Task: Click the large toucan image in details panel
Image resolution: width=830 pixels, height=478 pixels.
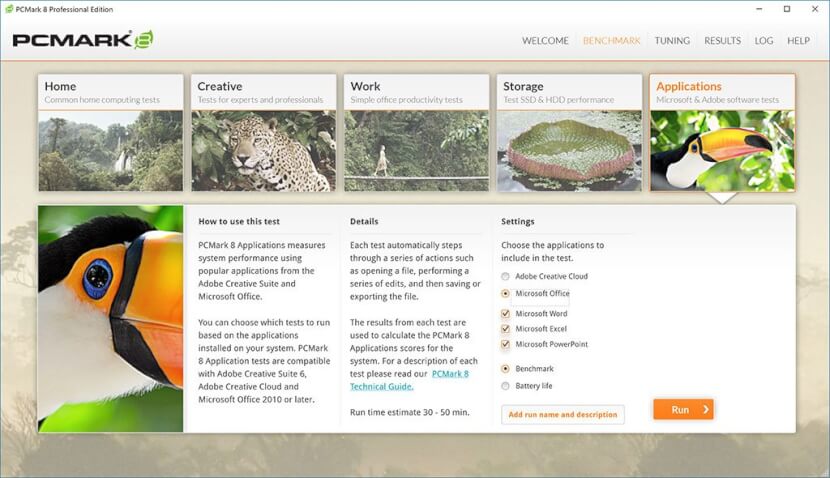Action: pyautogui.click(x=111, y=319)
